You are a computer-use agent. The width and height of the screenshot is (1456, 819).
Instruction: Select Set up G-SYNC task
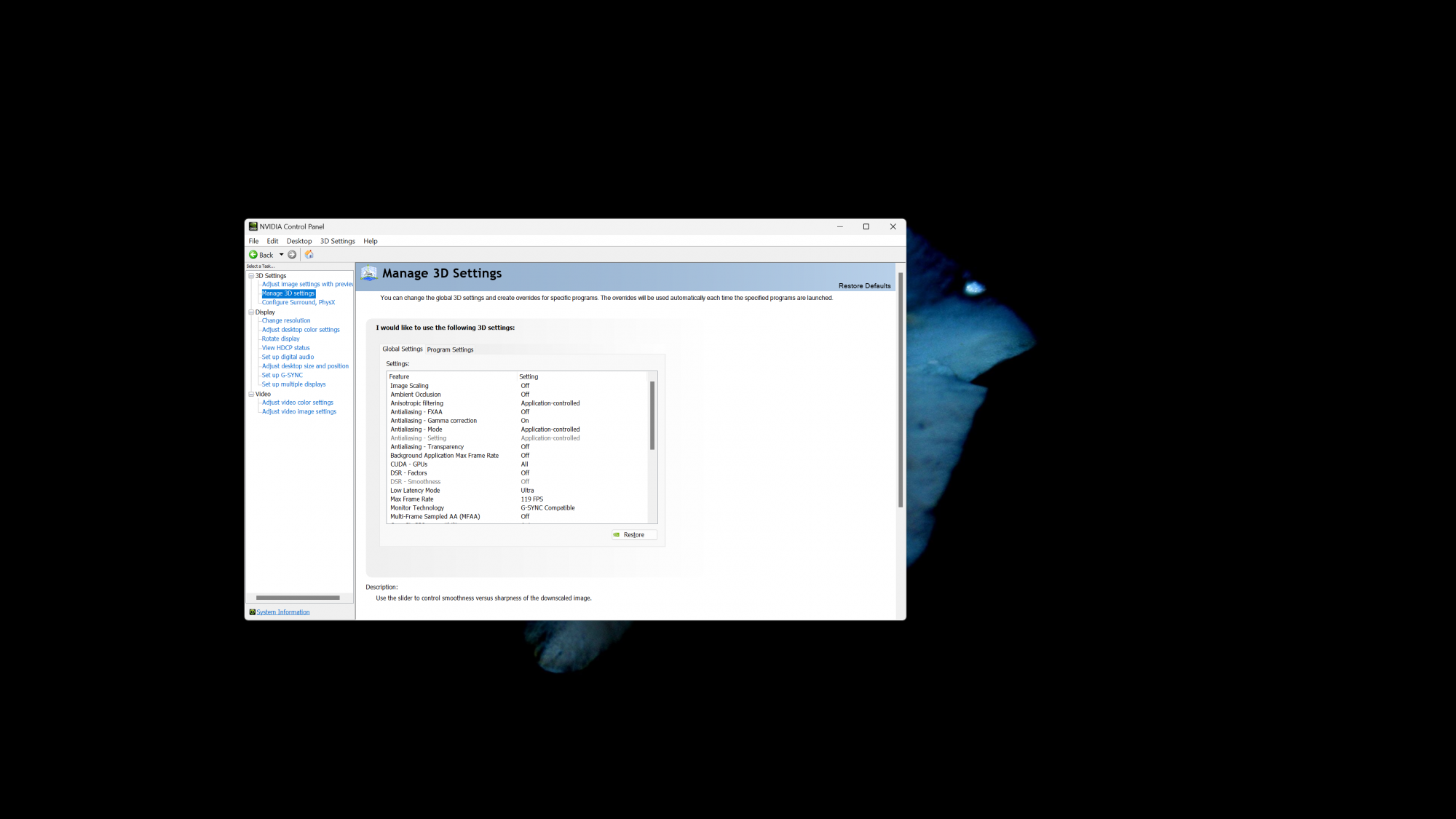(x=282, y=376)
